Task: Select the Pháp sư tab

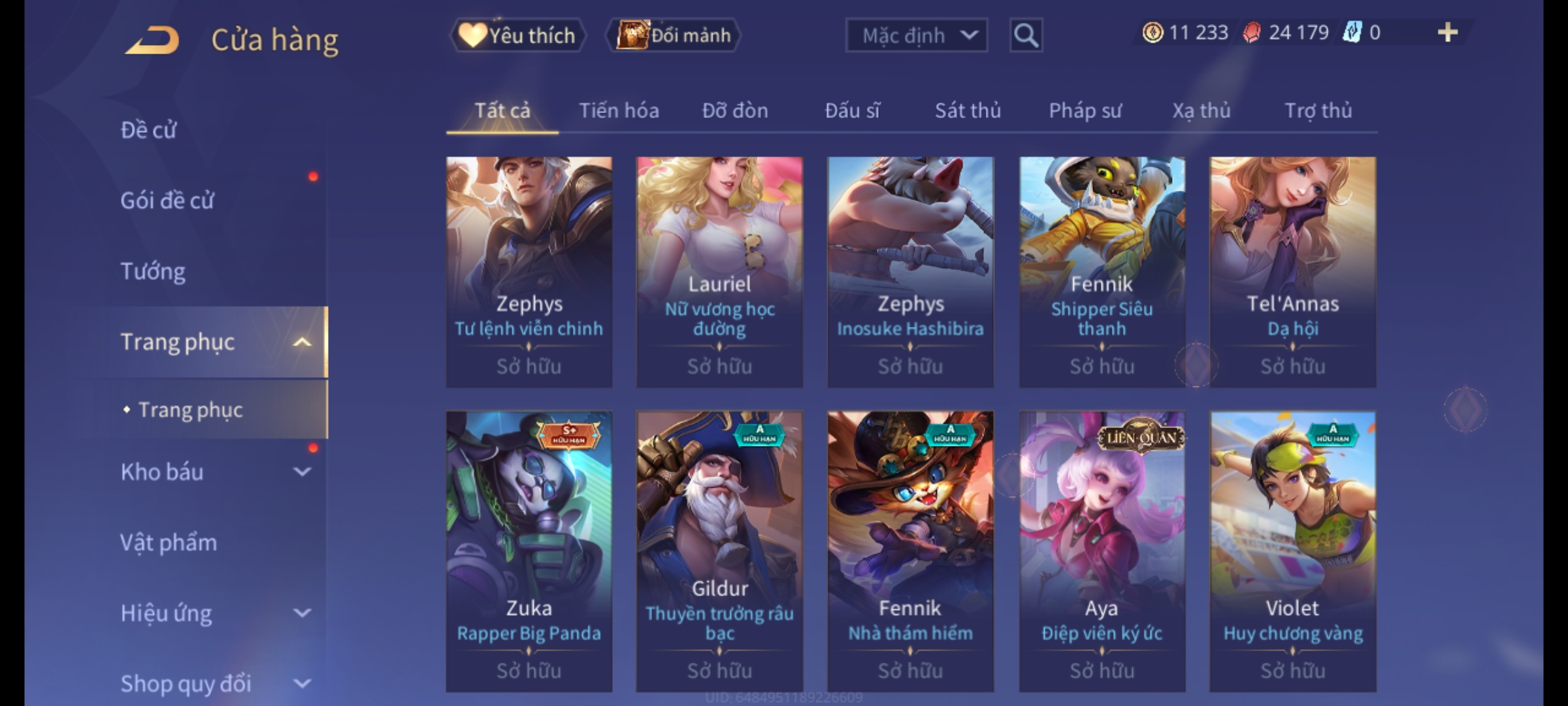Action: pos(1085,110)
